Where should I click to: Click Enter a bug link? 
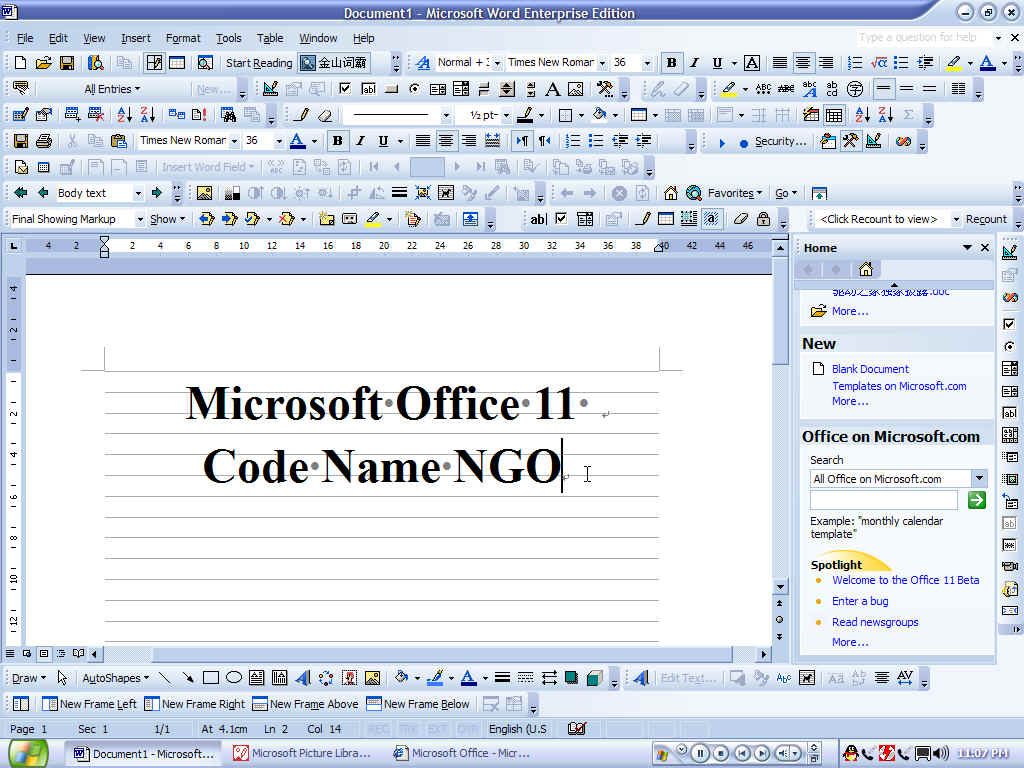click(x=859, y=601)
